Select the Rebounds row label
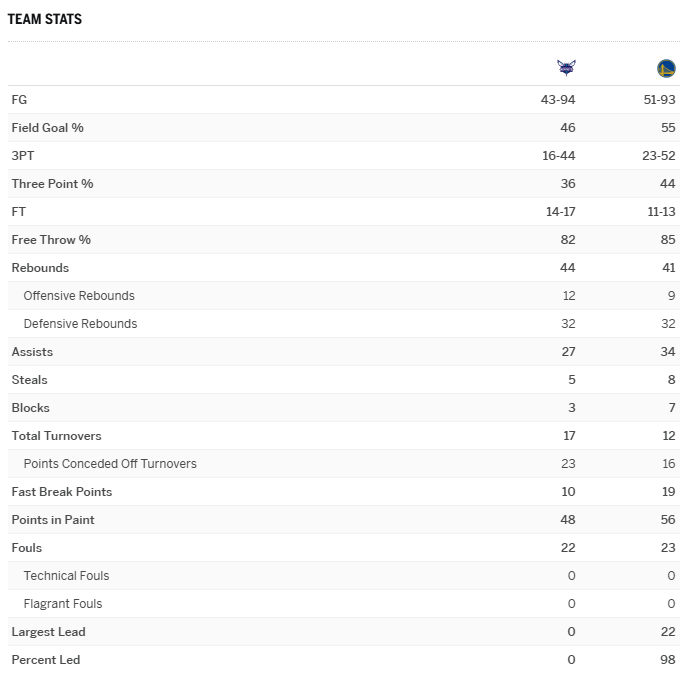The width and height of the screenshot is (691, 684). [x=40, y=268]
